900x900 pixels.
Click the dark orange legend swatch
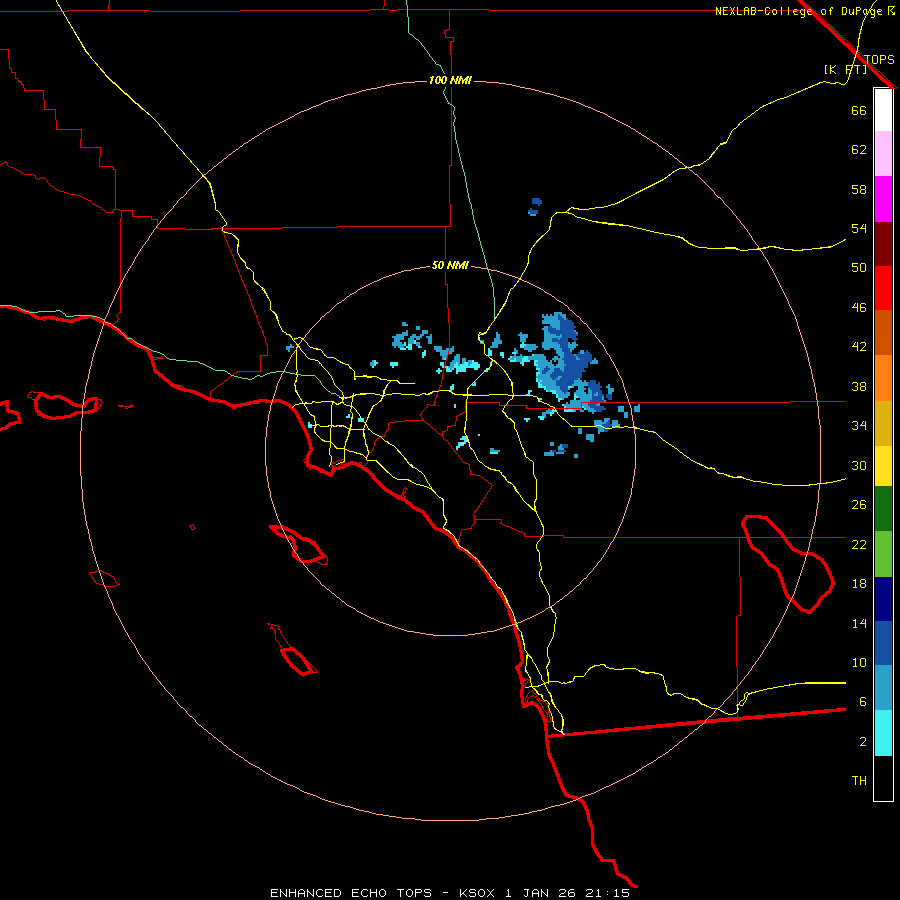[x=883, y=332]
